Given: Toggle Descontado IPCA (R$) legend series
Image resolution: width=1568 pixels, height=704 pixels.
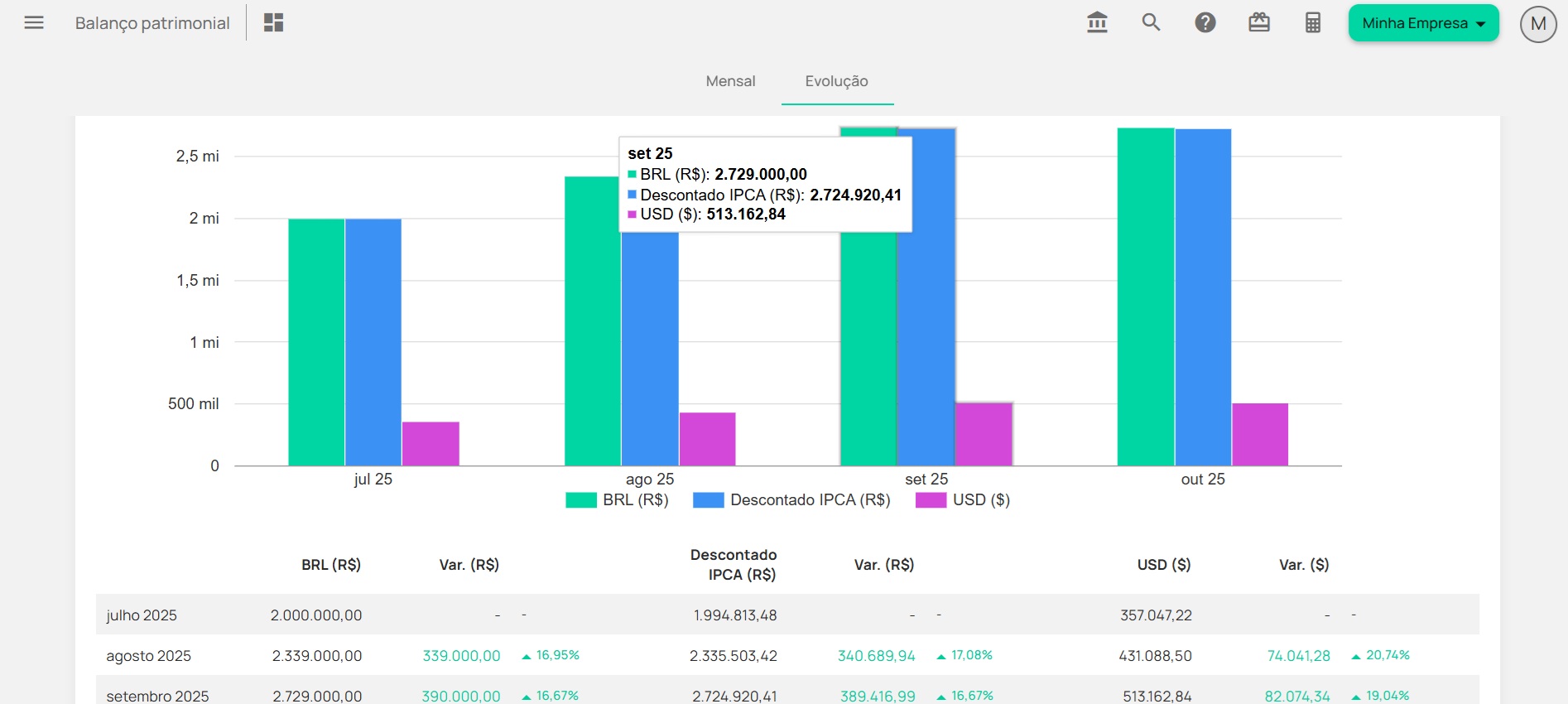Looking at the screenshot, I should click(792, 500).
